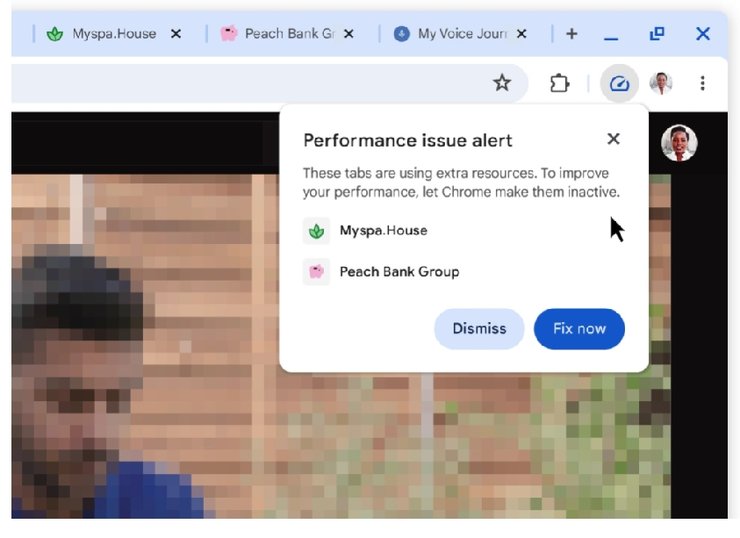This screenshot has width=740, height=538.
Task: Open the Extensions puzzle icon
Action: (x=559, y=83)
